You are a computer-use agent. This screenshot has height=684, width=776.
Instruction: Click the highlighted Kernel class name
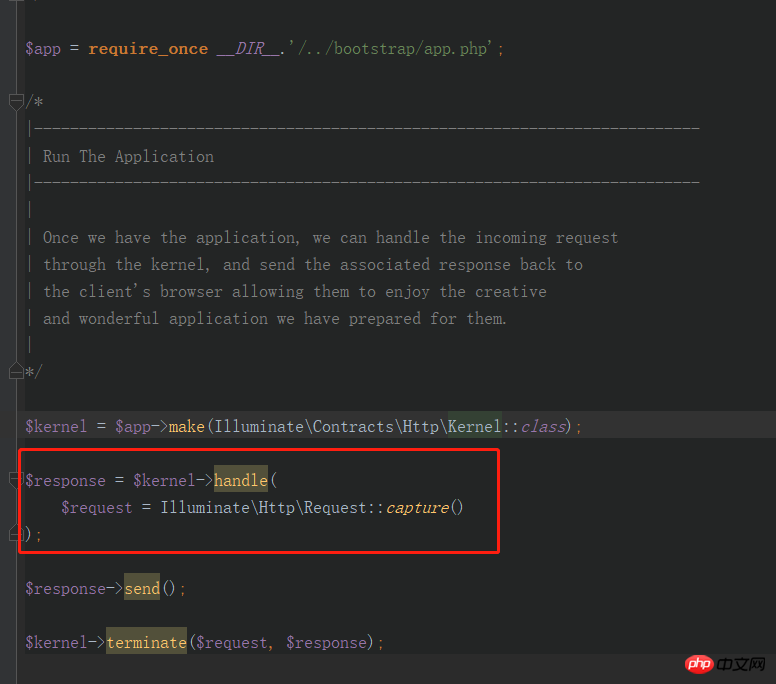tap(475, 427)
